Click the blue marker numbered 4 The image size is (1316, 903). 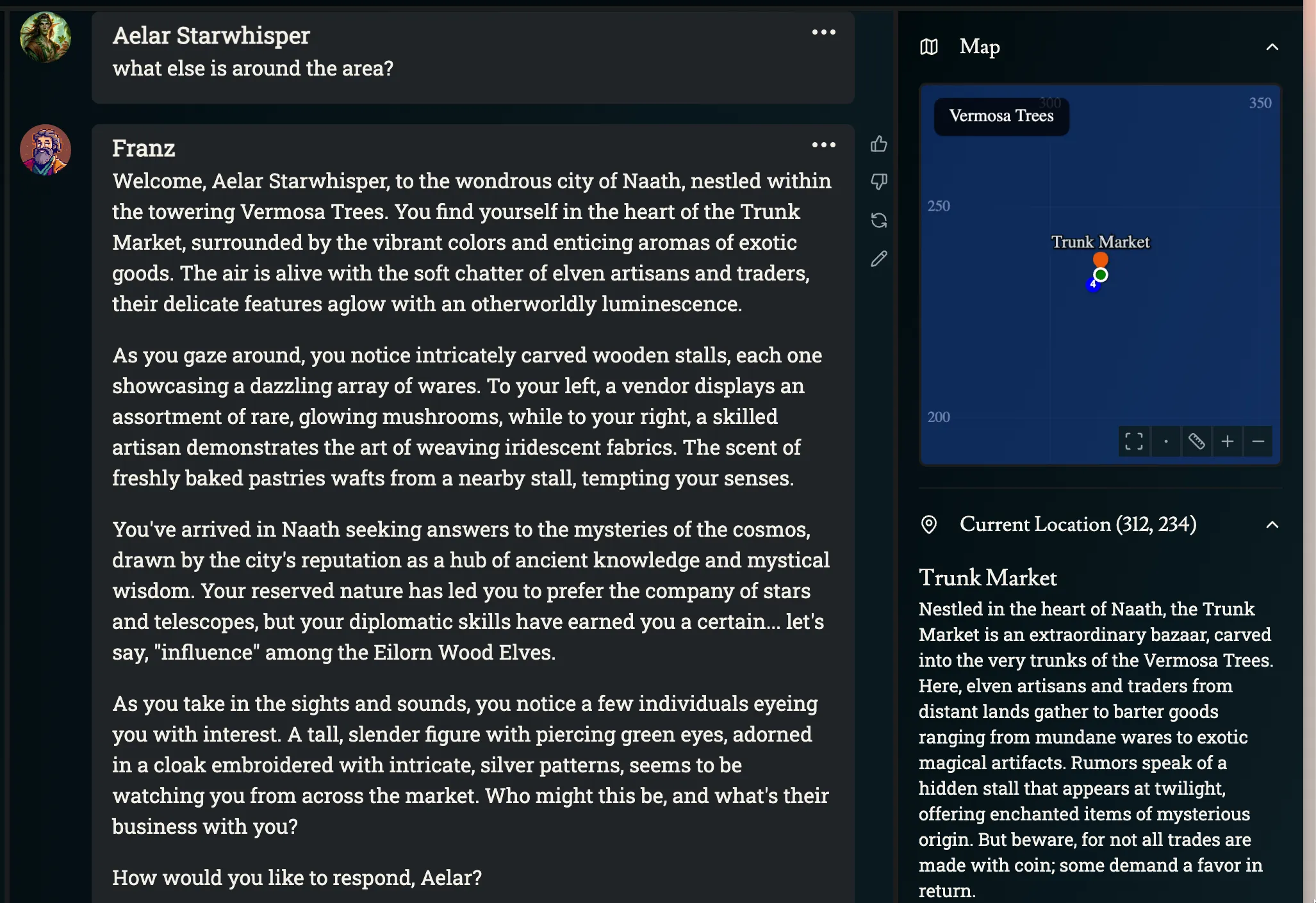click(1092, 285)
